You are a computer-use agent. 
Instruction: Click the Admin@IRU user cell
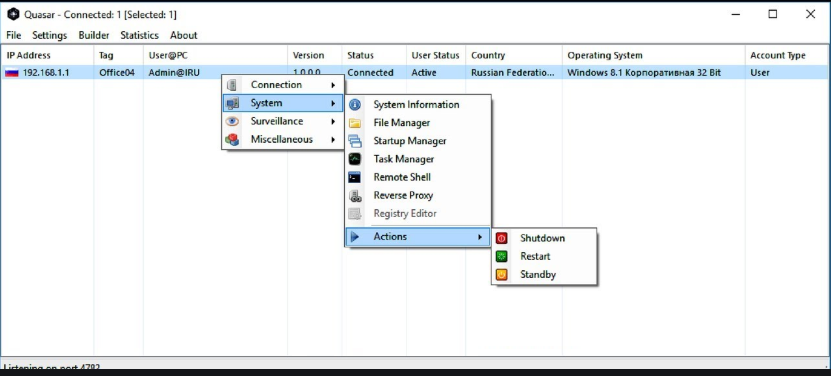(174, 73)
